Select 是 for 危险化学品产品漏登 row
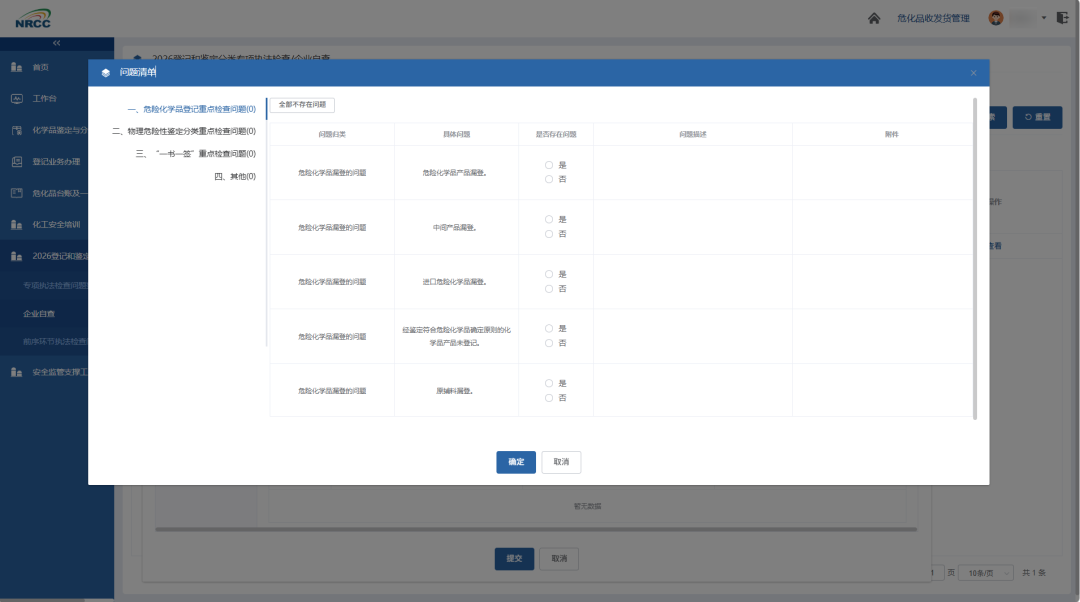 pyautogui.click(x=549, y=165)
